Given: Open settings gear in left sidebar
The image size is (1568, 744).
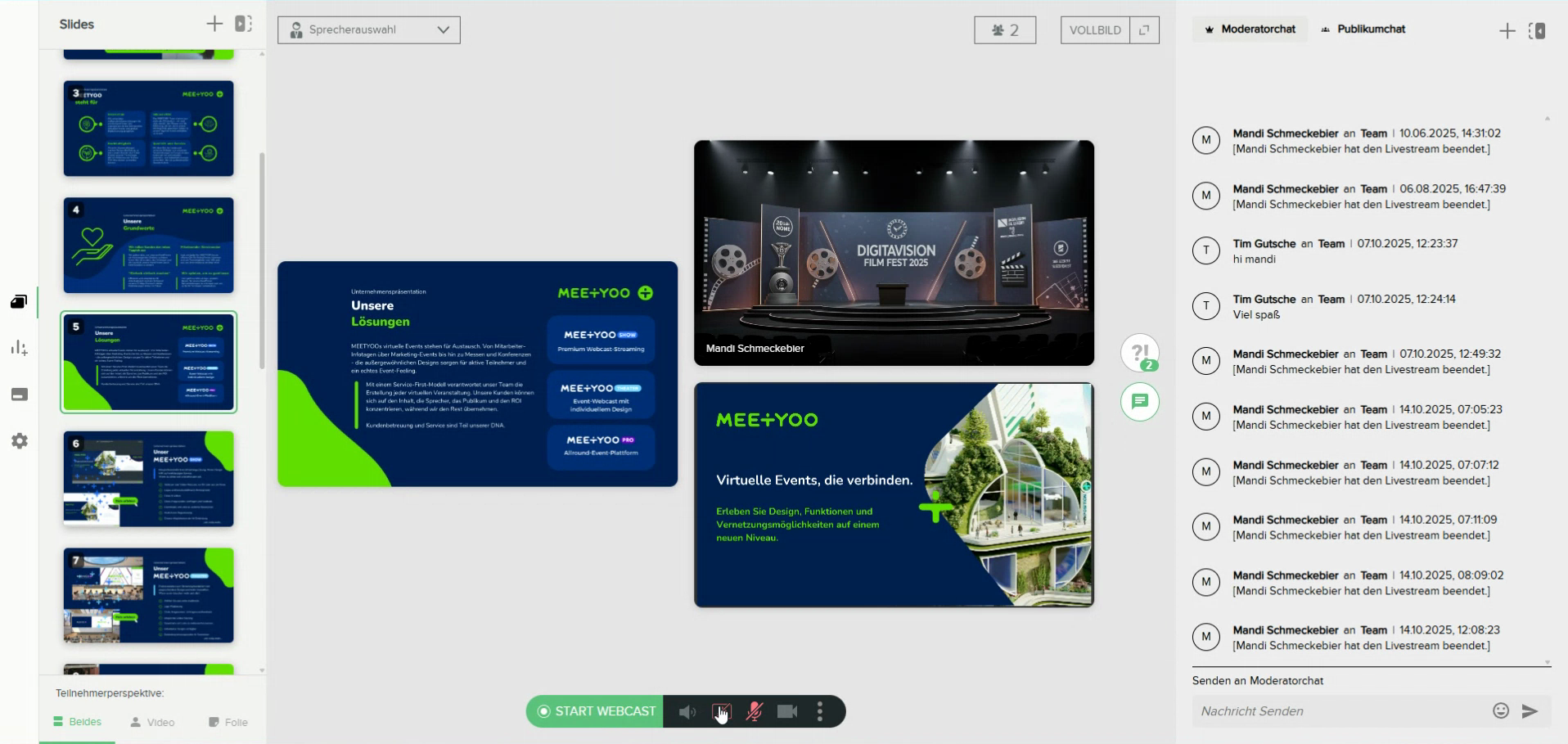Looking at the screenshot, I should click(x=19, y=441).
